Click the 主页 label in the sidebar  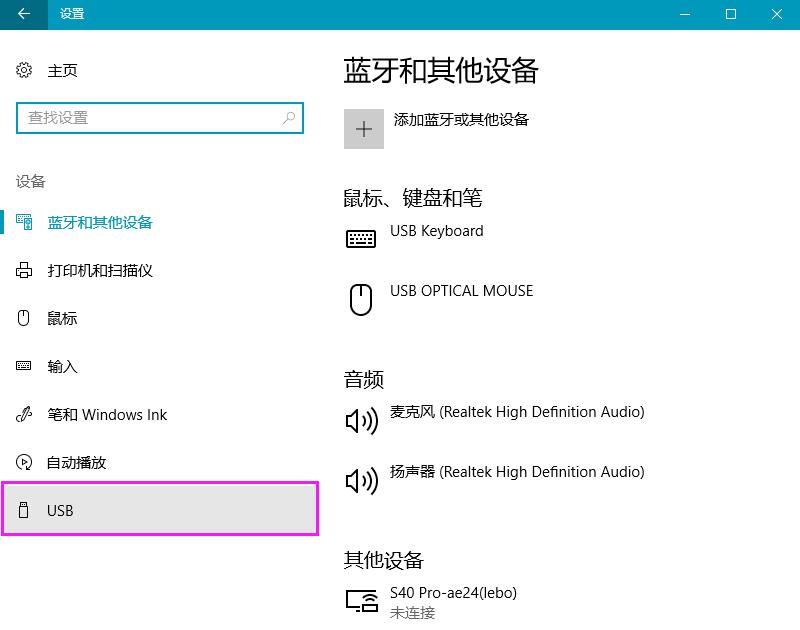pos(62,70)
